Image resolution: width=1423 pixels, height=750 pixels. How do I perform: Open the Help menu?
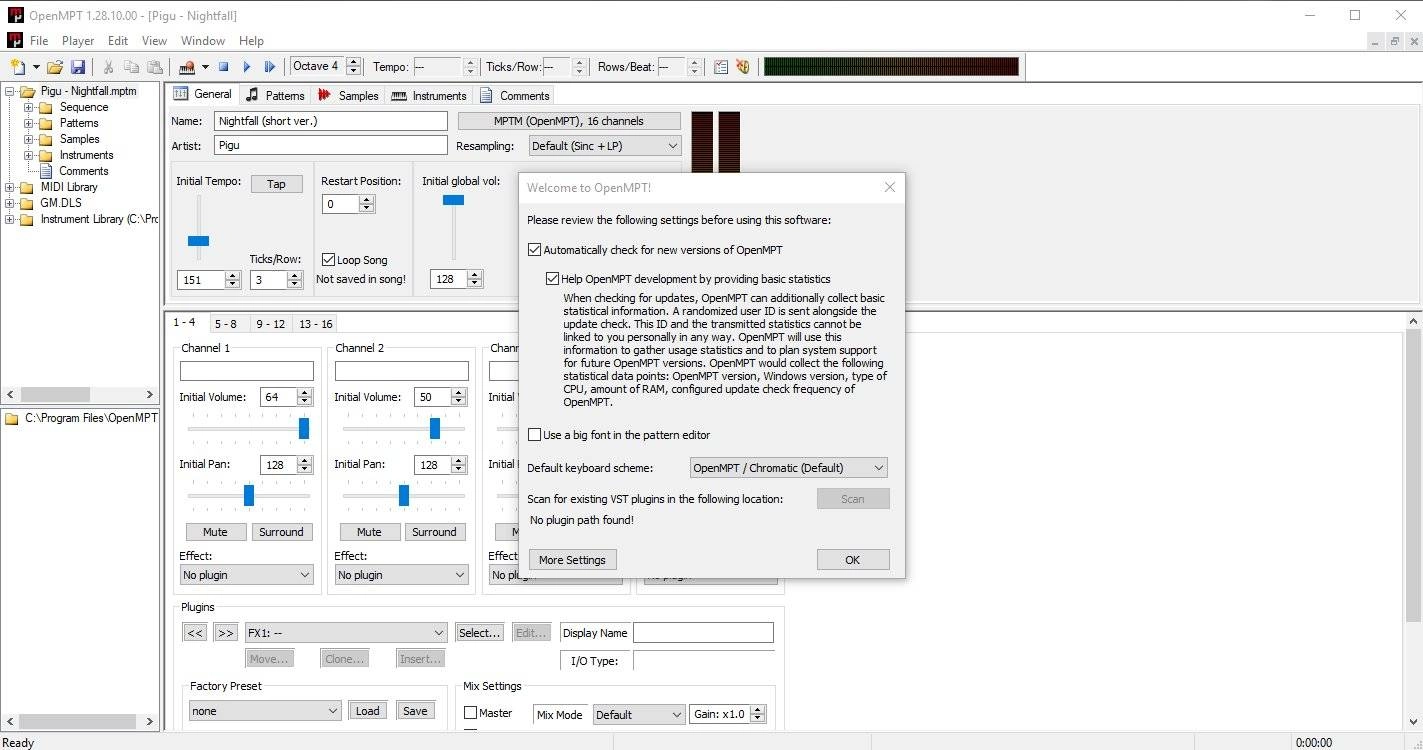[251, 41]
